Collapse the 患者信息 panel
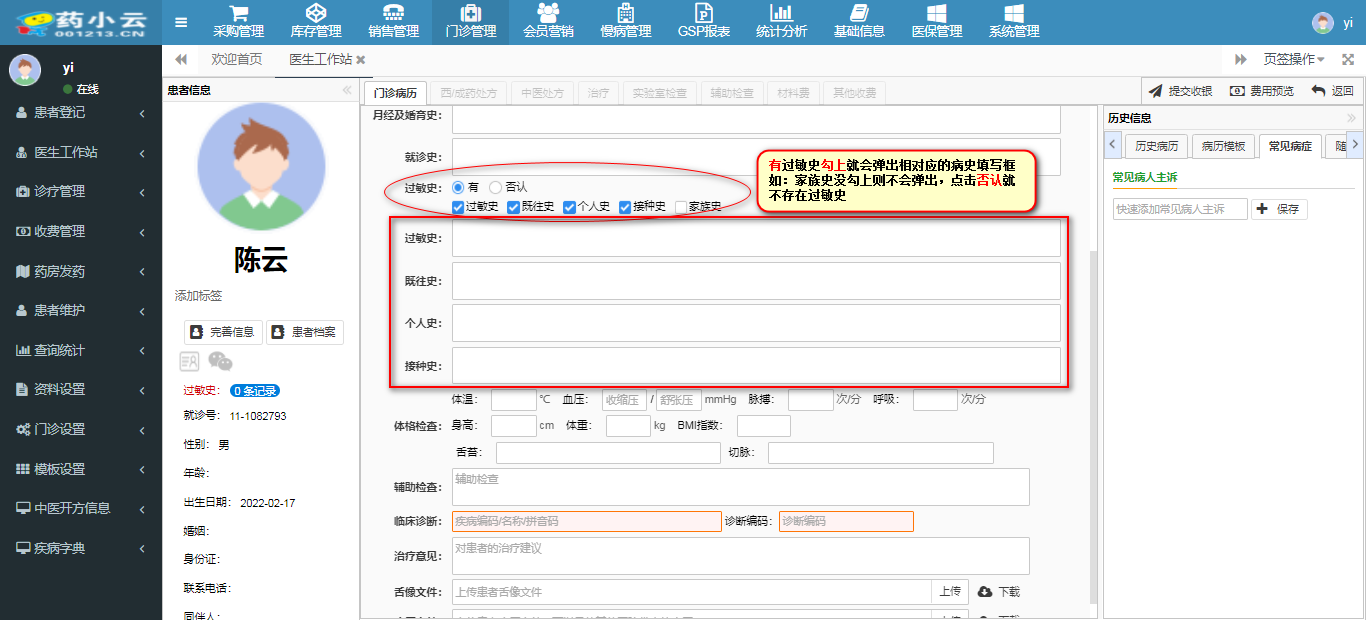Screen dimensions: 1366x622 tap(347, 90)
